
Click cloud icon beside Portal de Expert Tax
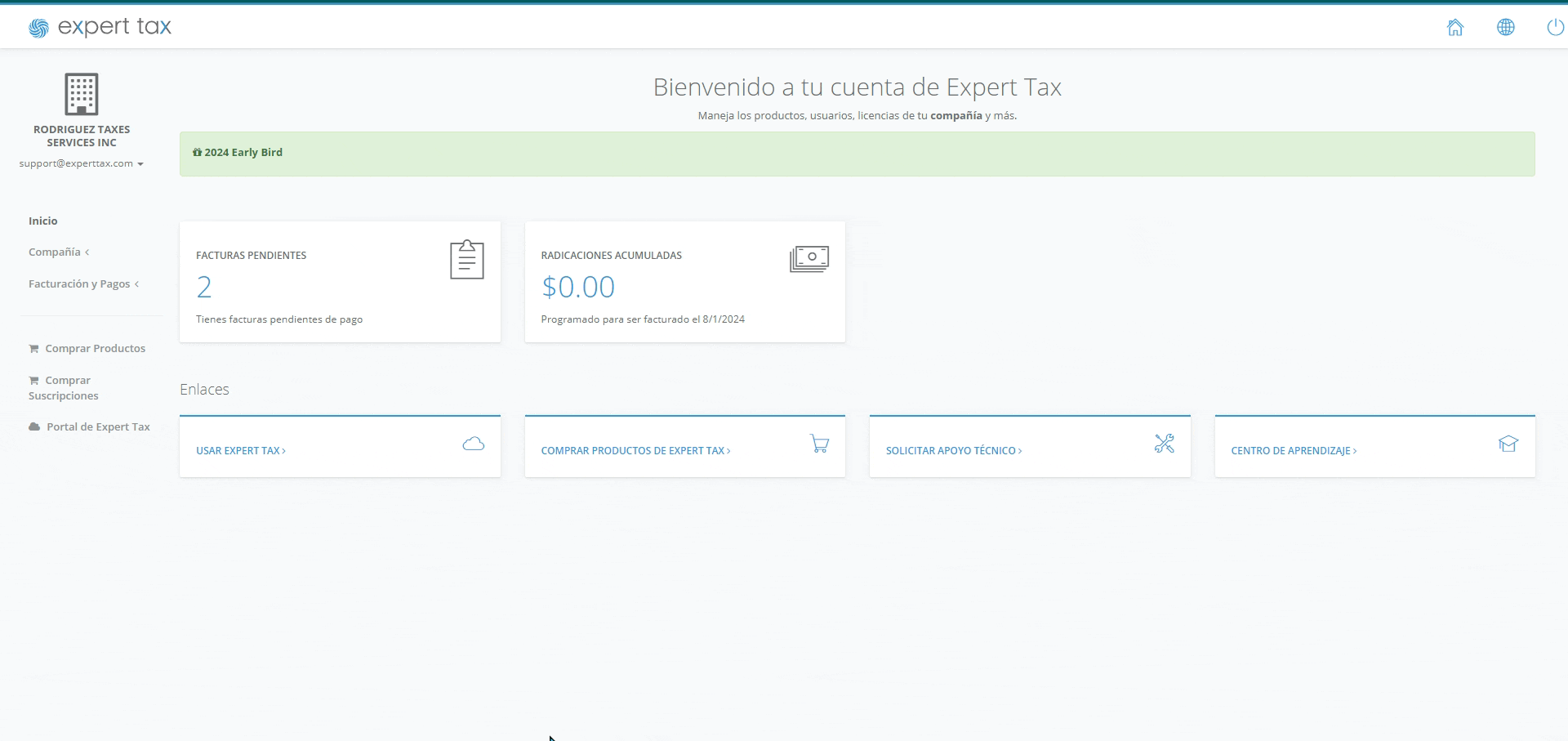34,426
